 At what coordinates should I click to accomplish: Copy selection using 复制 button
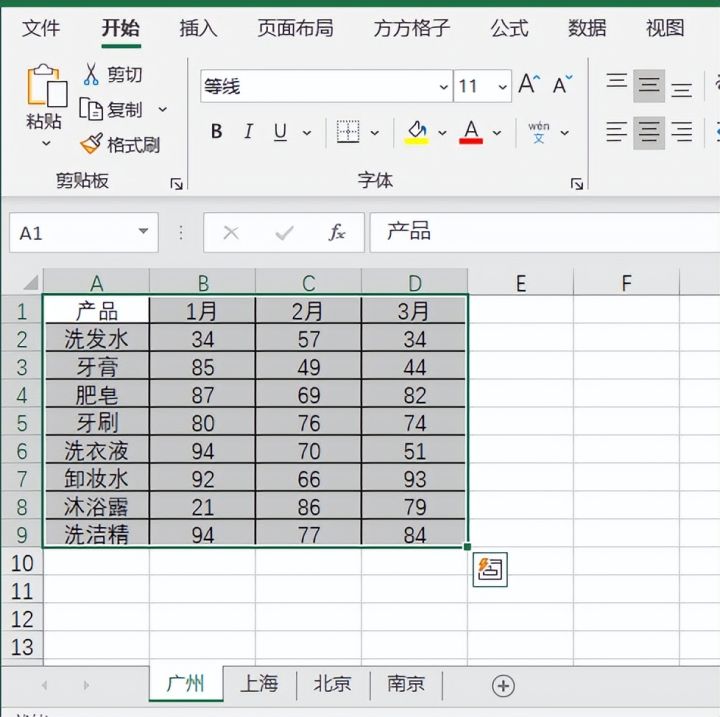click(x=111, y=109)
